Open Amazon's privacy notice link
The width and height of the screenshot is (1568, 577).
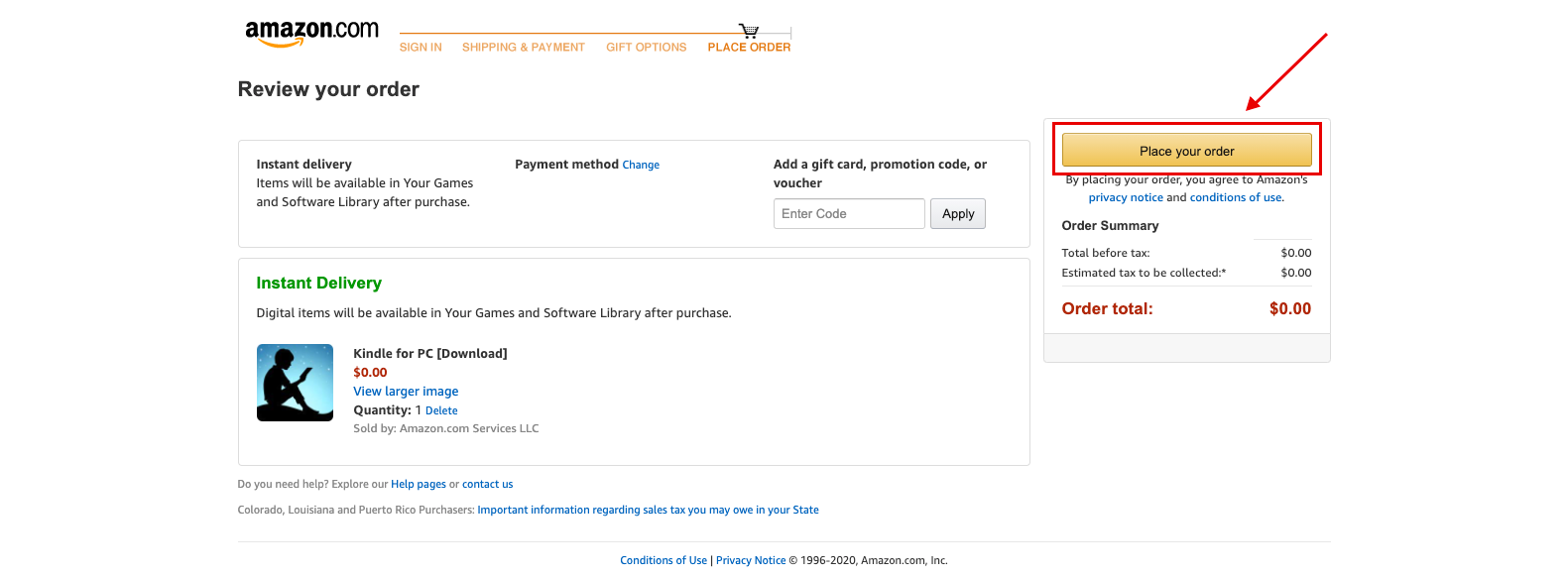[x=1126, y=197]
